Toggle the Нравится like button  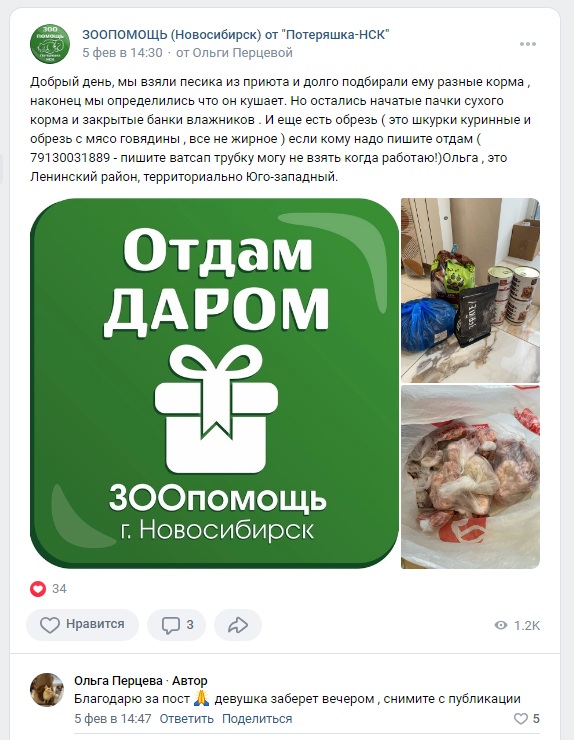pos(83,625)
